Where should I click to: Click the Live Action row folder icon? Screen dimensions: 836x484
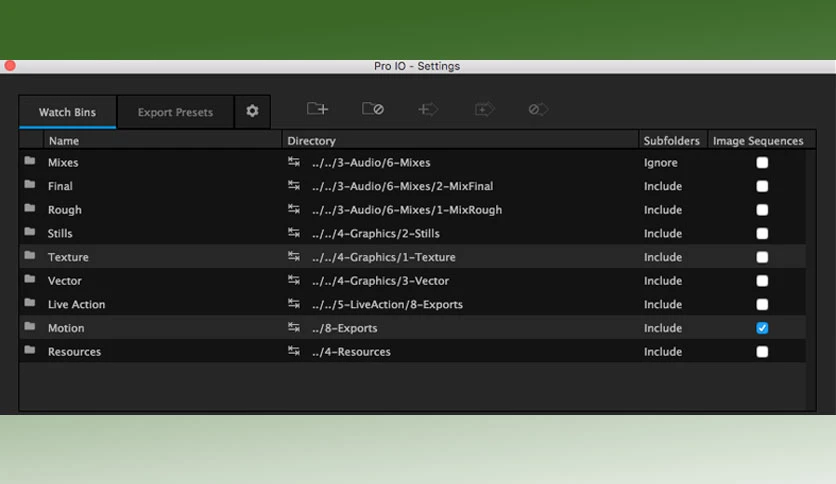click(30, 303)
